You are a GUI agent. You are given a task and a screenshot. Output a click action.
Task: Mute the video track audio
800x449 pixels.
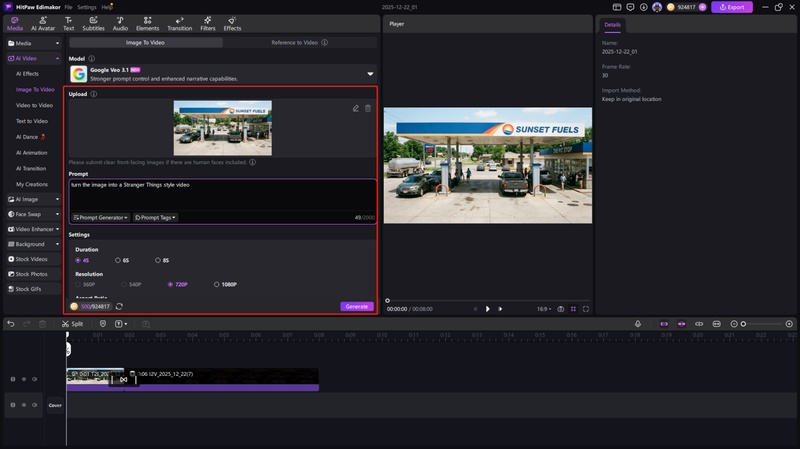[34, 379]
